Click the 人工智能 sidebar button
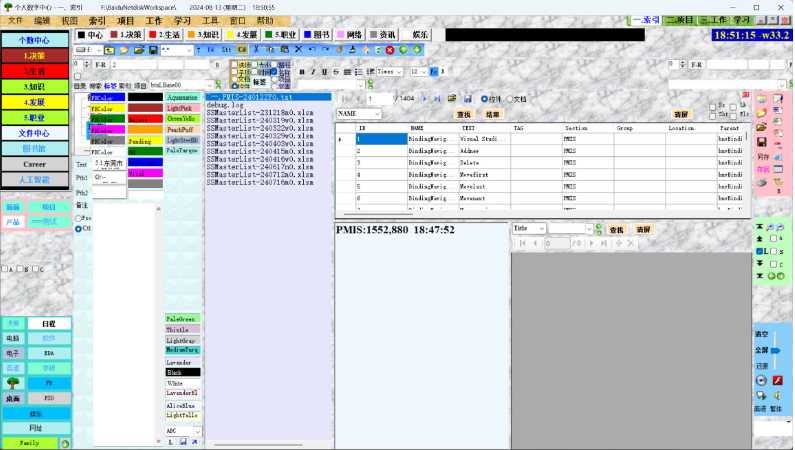795x450 pixels. coord(34,179)
